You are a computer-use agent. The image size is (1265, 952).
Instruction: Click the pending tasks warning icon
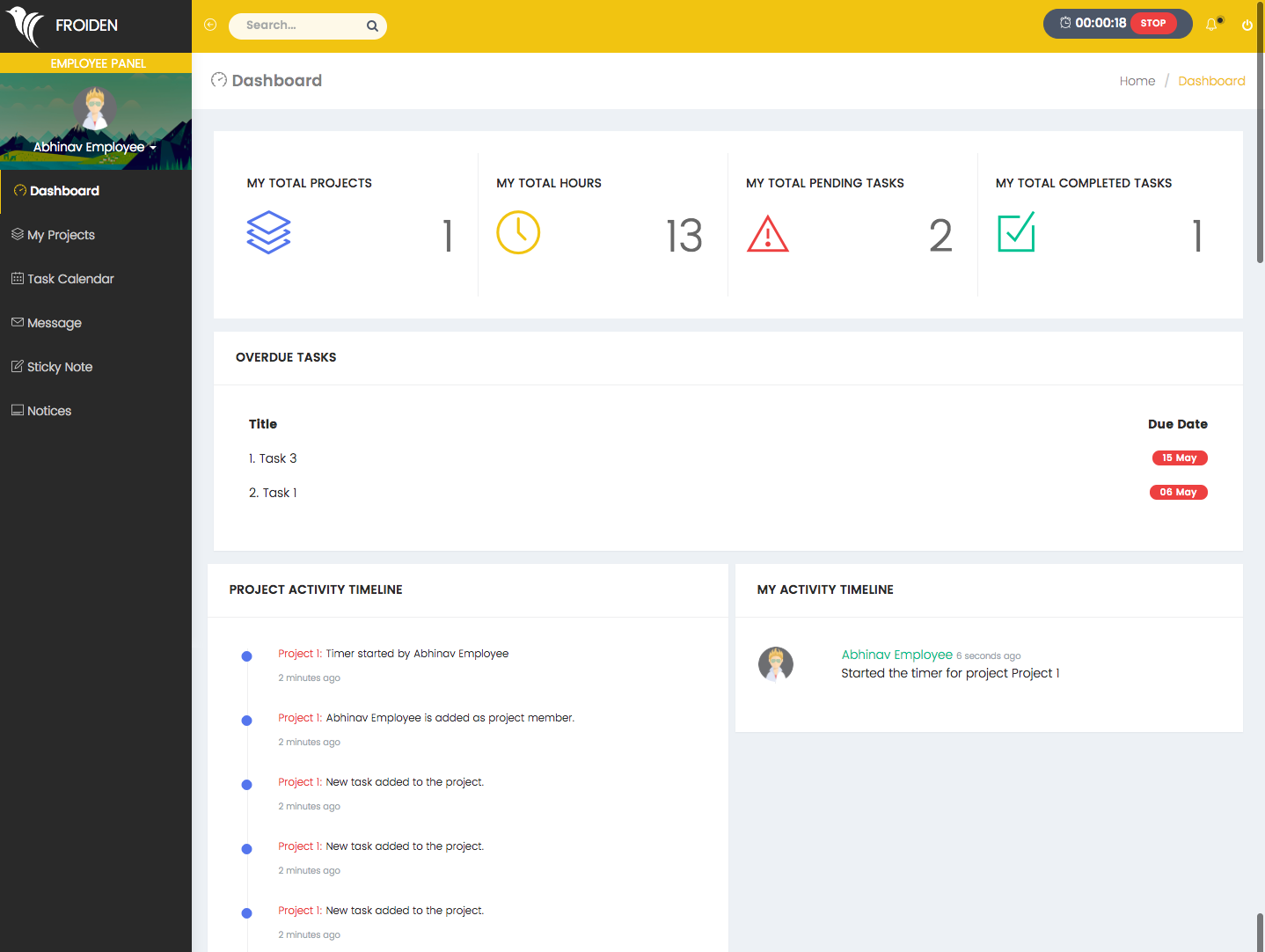pos(767,233)
